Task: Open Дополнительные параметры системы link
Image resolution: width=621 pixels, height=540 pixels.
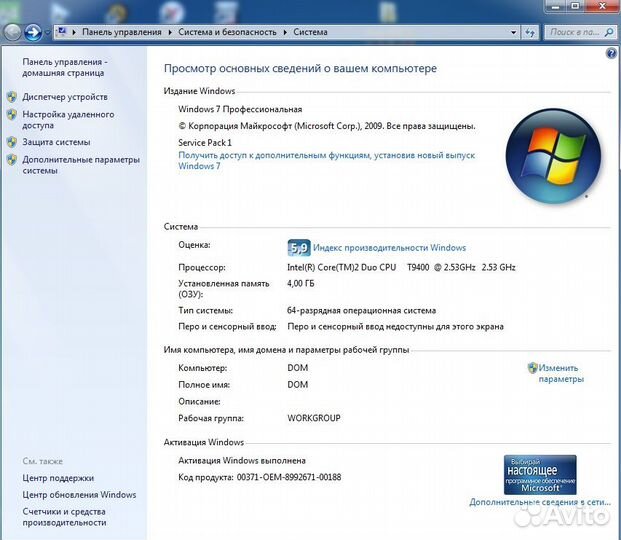Action: tap(81, 165)
